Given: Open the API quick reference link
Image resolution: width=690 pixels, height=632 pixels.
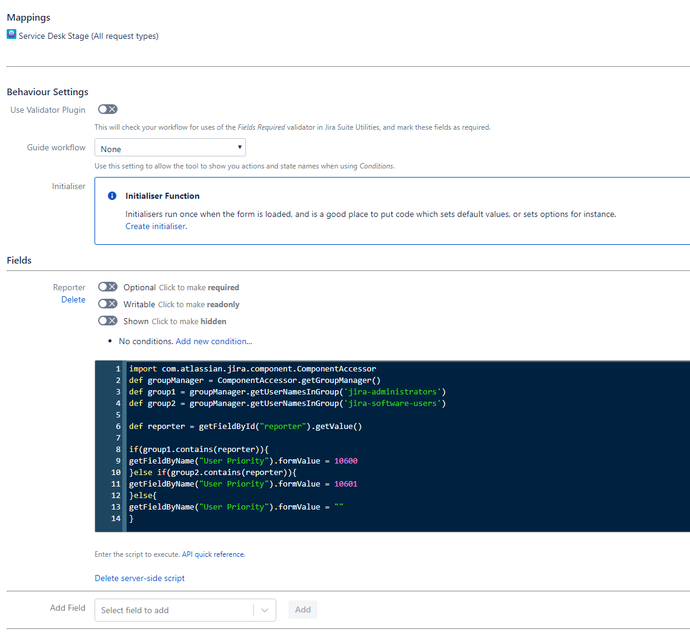Looking at the screenshot, I should [213, 554].
